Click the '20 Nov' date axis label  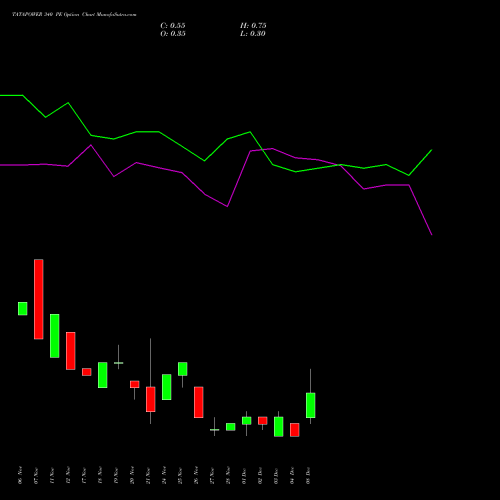[x=132, y=475]
